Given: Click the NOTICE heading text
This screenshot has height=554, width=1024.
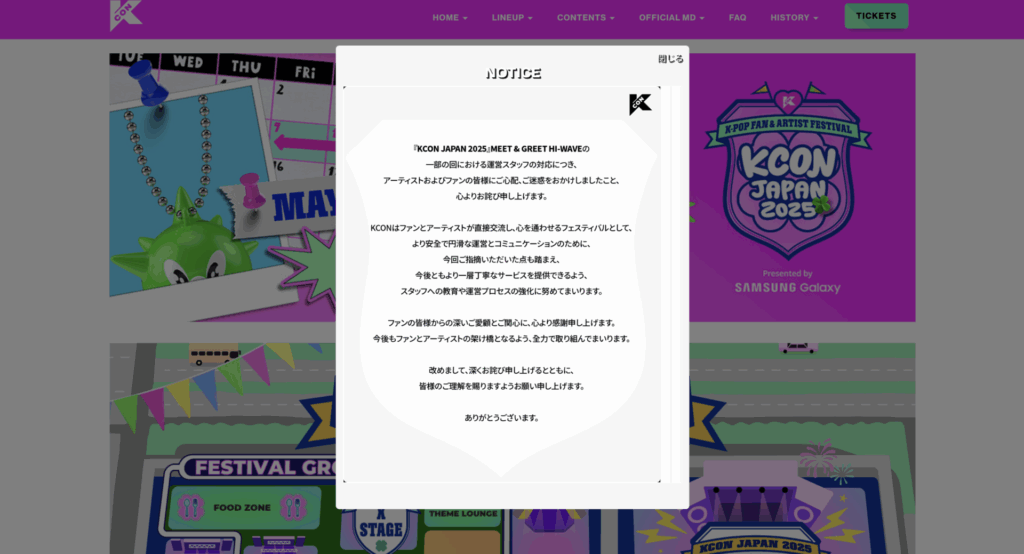Looking at the screenshot, I should pos(513,73).
